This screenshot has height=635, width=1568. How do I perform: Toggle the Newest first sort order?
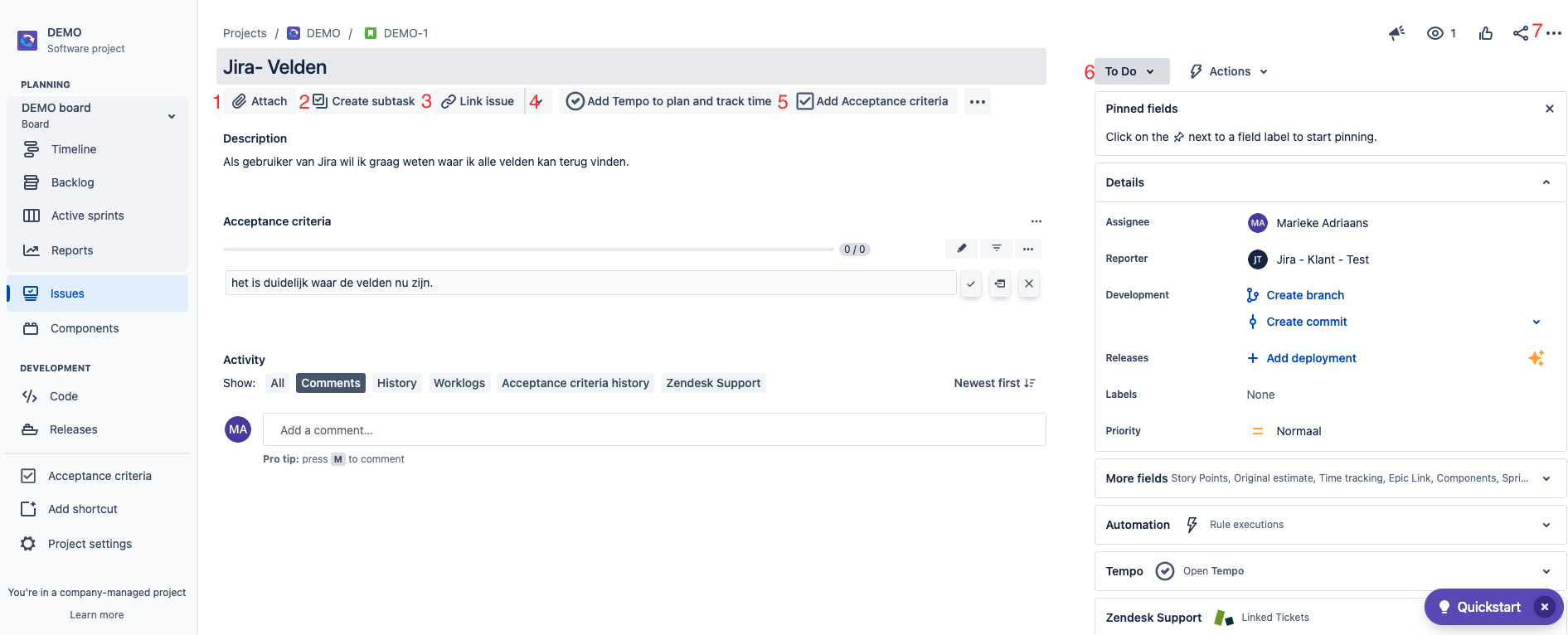point(994,383)
